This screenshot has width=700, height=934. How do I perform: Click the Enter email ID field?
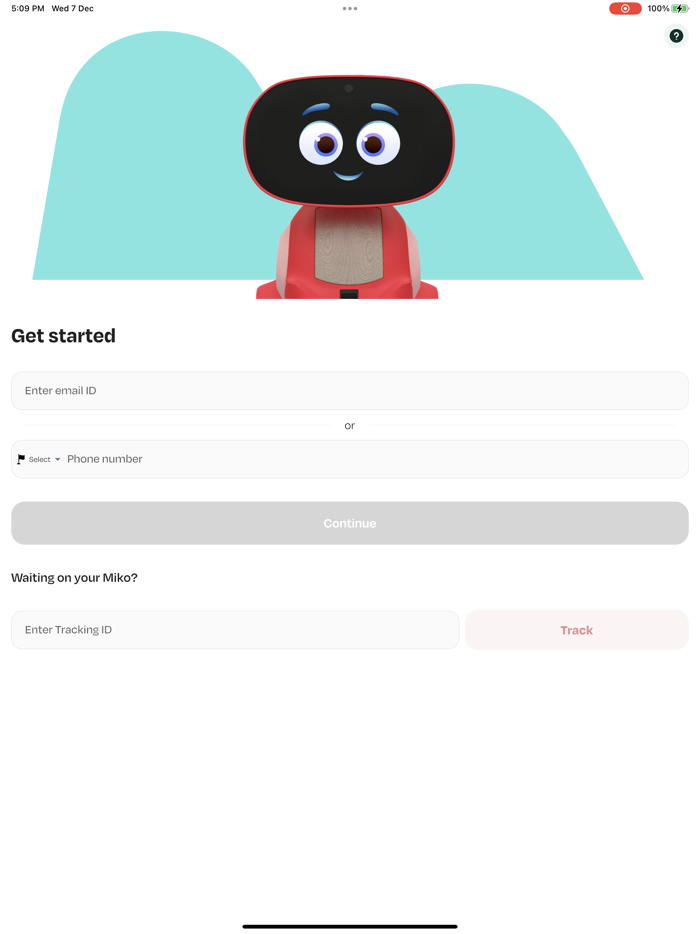[x=350, y=391]
